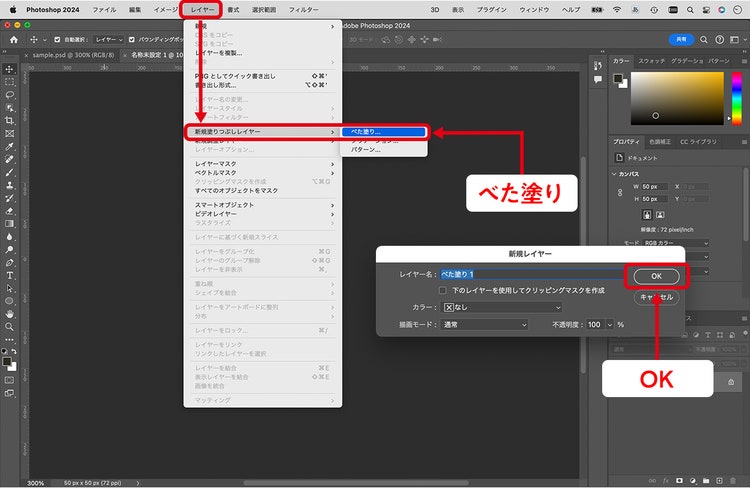Select the Path Selection tool

click(x=9, y=288)
